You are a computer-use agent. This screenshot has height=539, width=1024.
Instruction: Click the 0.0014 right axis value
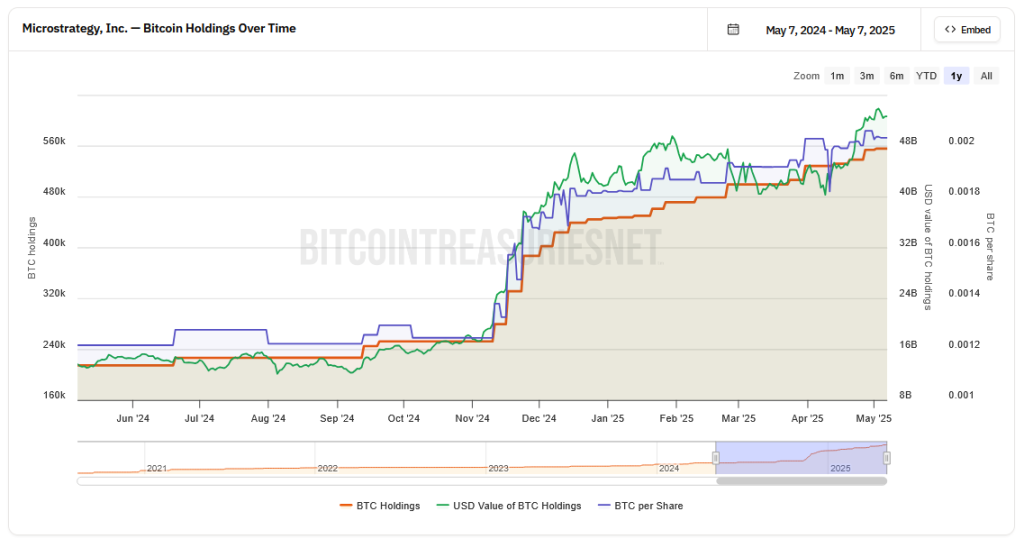click(964, 293)
